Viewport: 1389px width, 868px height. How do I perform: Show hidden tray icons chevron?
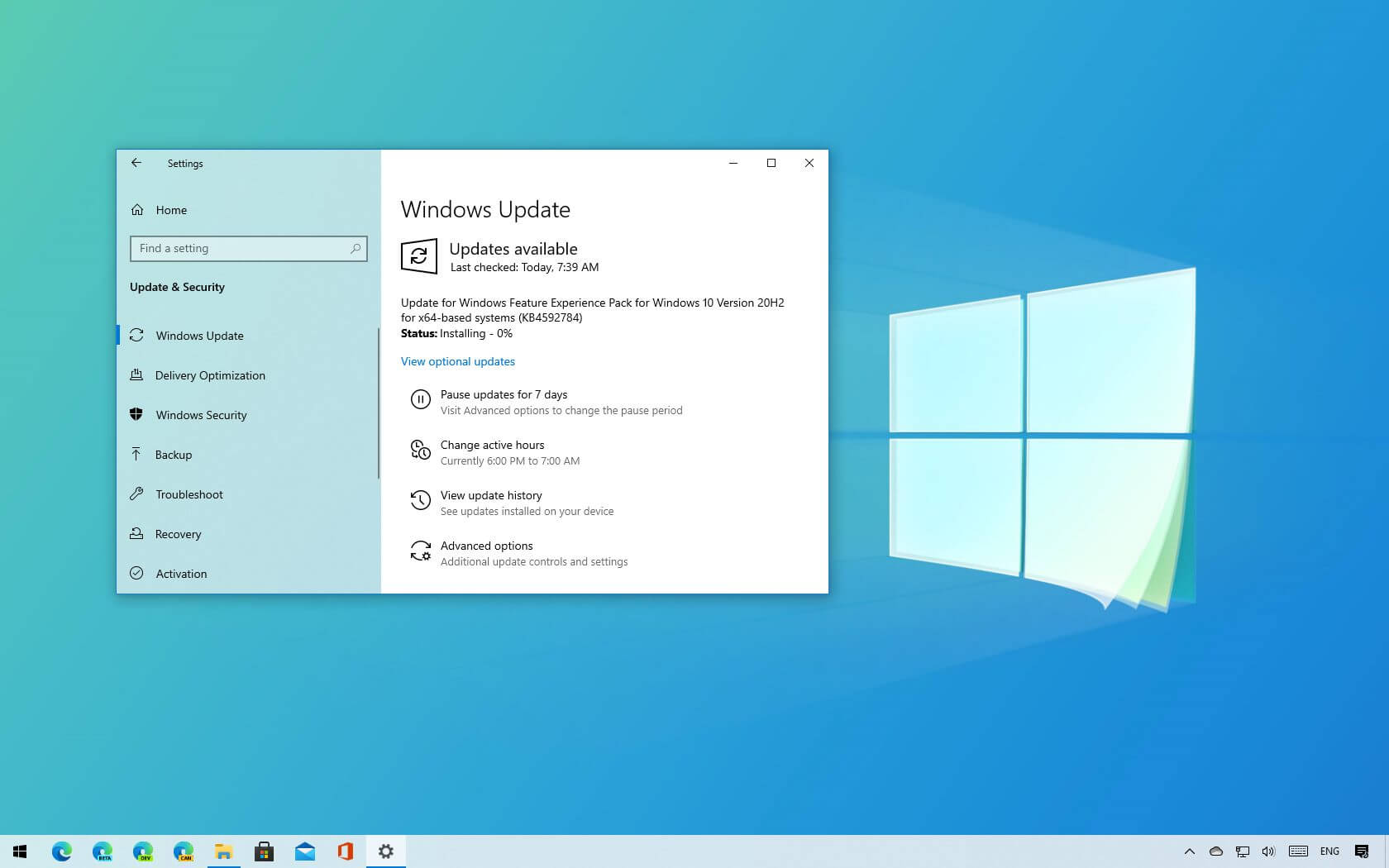click(1190, 851)
